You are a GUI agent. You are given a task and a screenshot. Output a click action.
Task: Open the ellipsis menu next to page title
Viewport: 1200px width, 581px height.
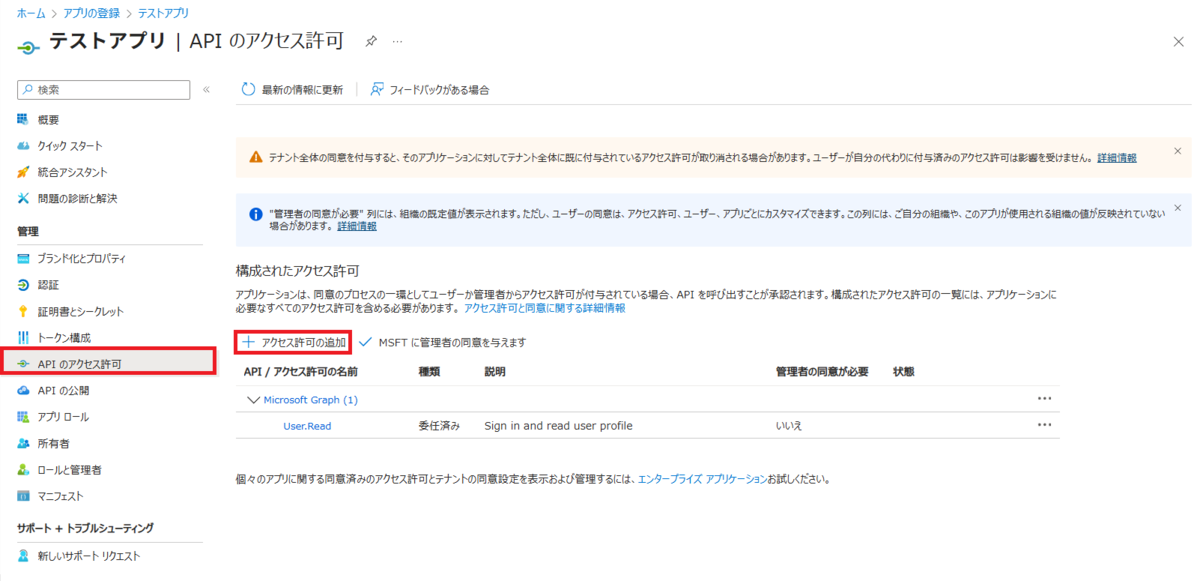pos(397,42)
